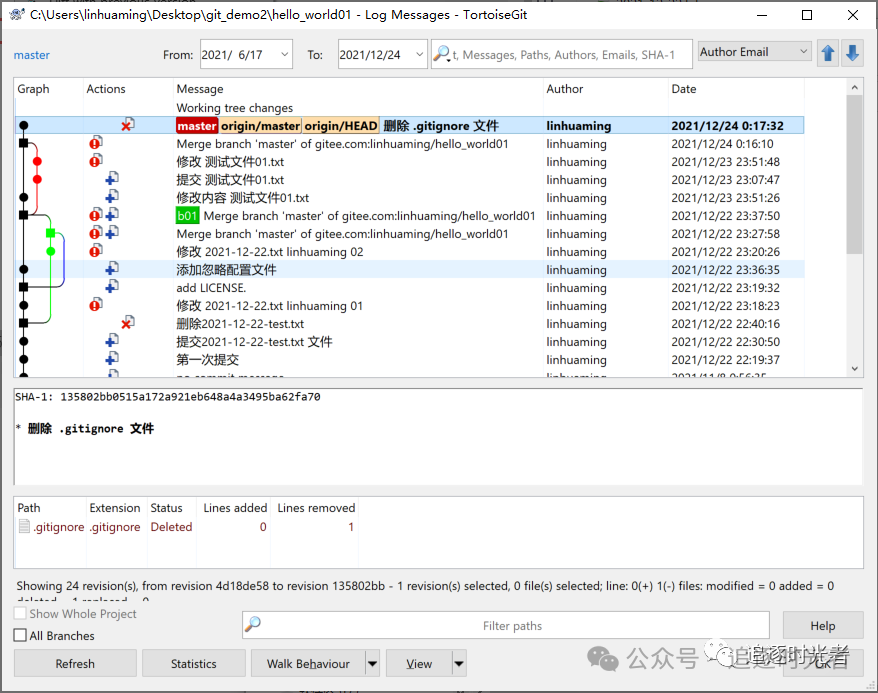878x693 pixels.
Task: Toggle the Show Whole Project checkbox
Action: [x=21, y=614]
